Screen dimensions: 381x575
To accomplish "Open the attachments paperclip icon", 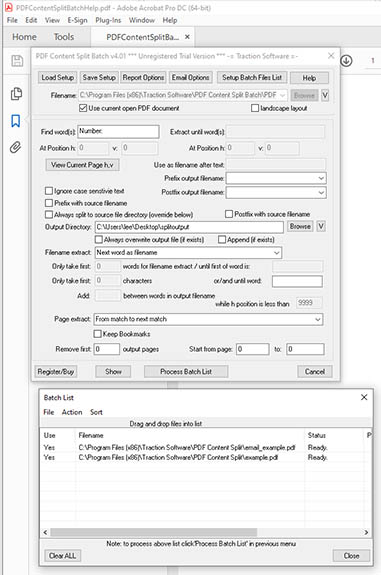I will [x=15, y=147].
